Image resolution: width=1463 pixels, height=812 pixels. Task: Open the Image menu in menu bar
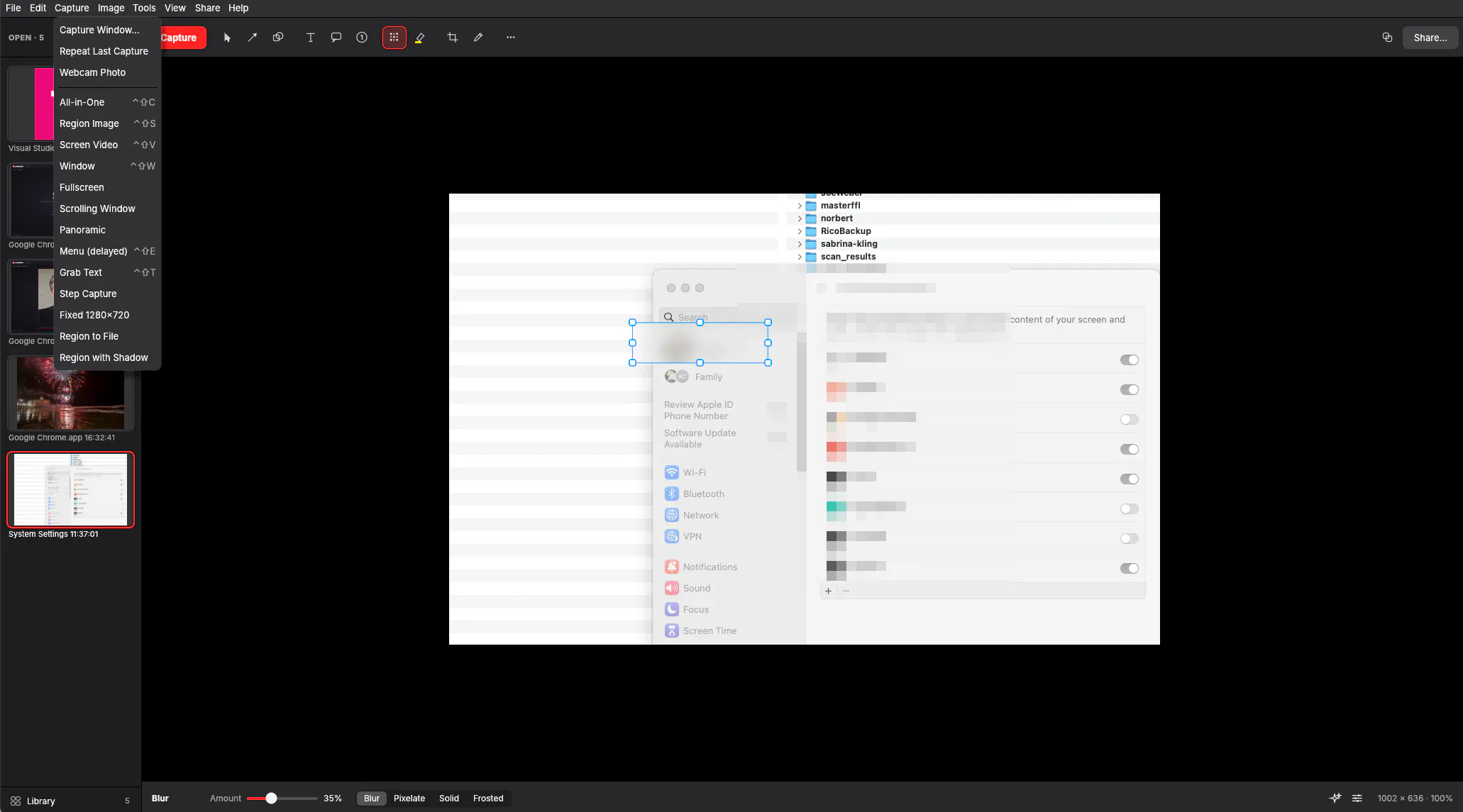point(111,8)
